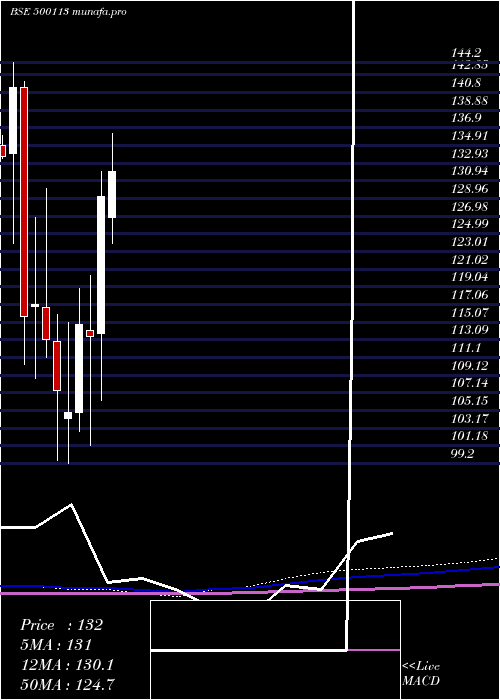Viewport: 500px width, 700px height.
Task: Select the last white candlestick on the right
Action: click(x=112, y=194)
